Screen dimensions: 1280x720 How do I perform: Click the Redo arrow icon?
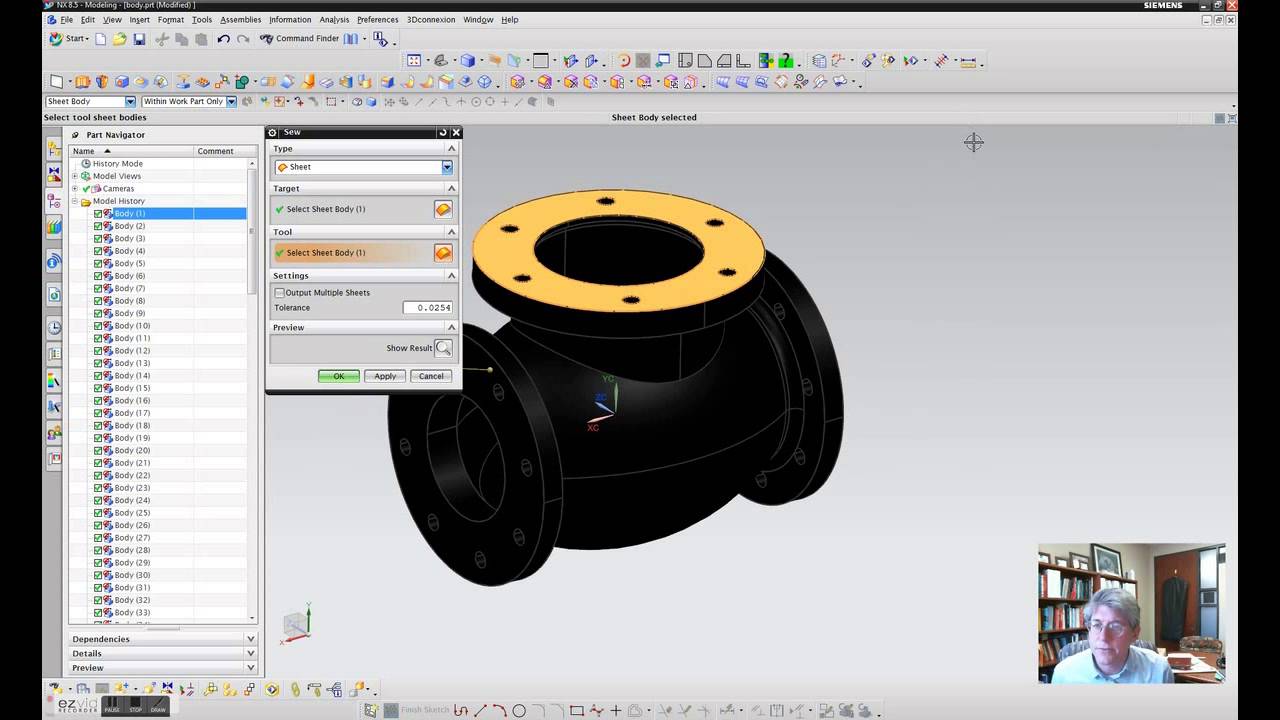tap(243, 39)
